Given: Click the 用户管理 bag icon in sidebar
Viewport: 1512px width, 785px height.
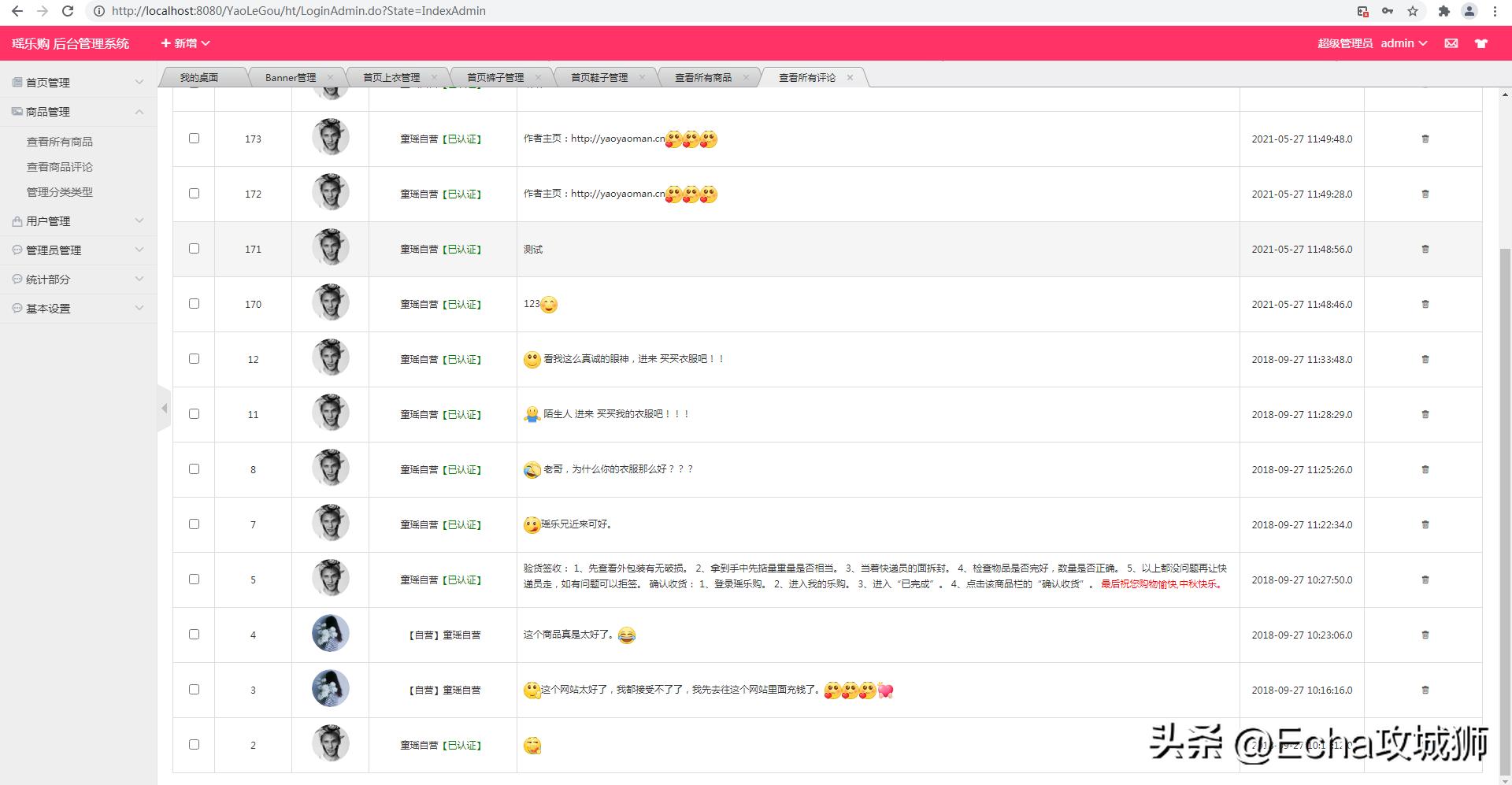Looking at the screenshot, I should (x=17, y=220).
